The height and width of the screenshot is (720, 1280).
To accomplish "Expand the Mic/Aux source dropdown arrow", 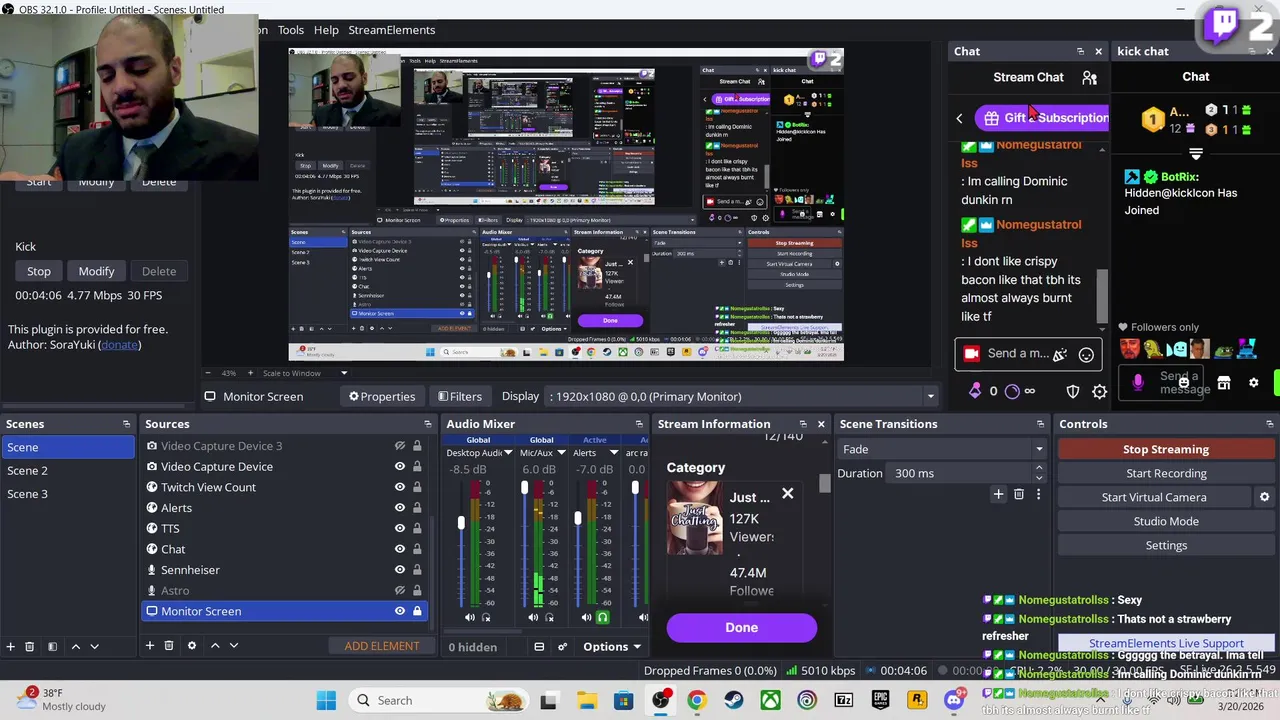I will pyautogui.click(x=561, y=453).
